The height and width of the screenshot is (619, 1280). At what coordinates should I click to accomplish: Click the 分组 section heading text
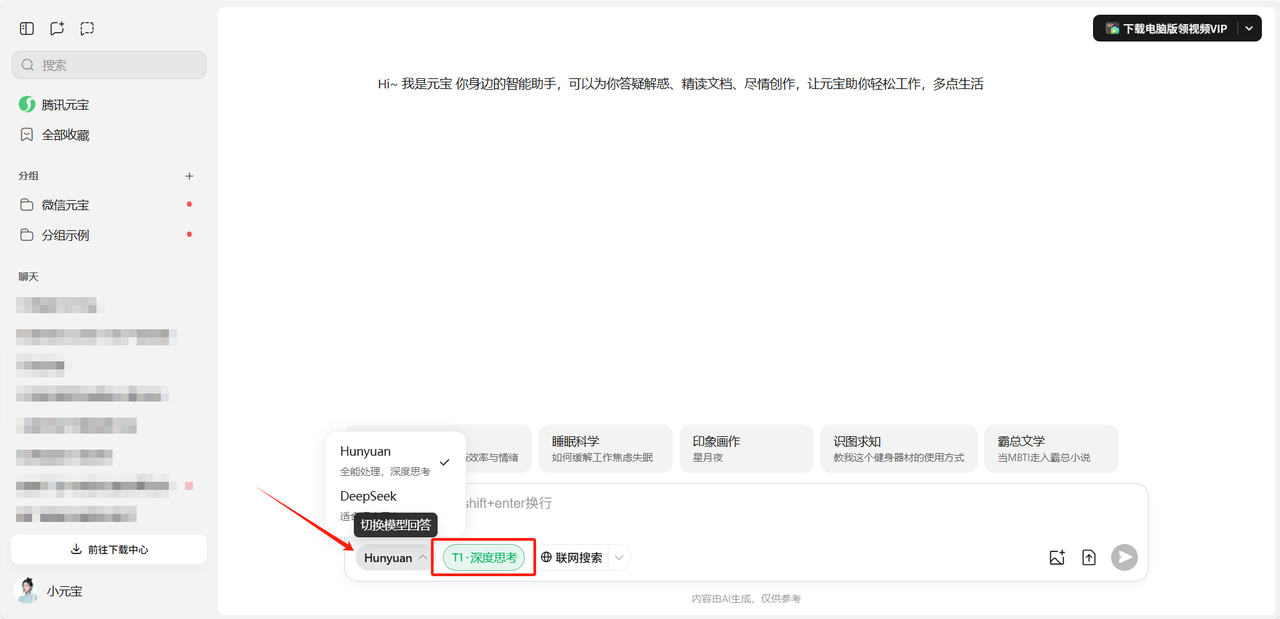pyautogui.click(x=28, y=176)
